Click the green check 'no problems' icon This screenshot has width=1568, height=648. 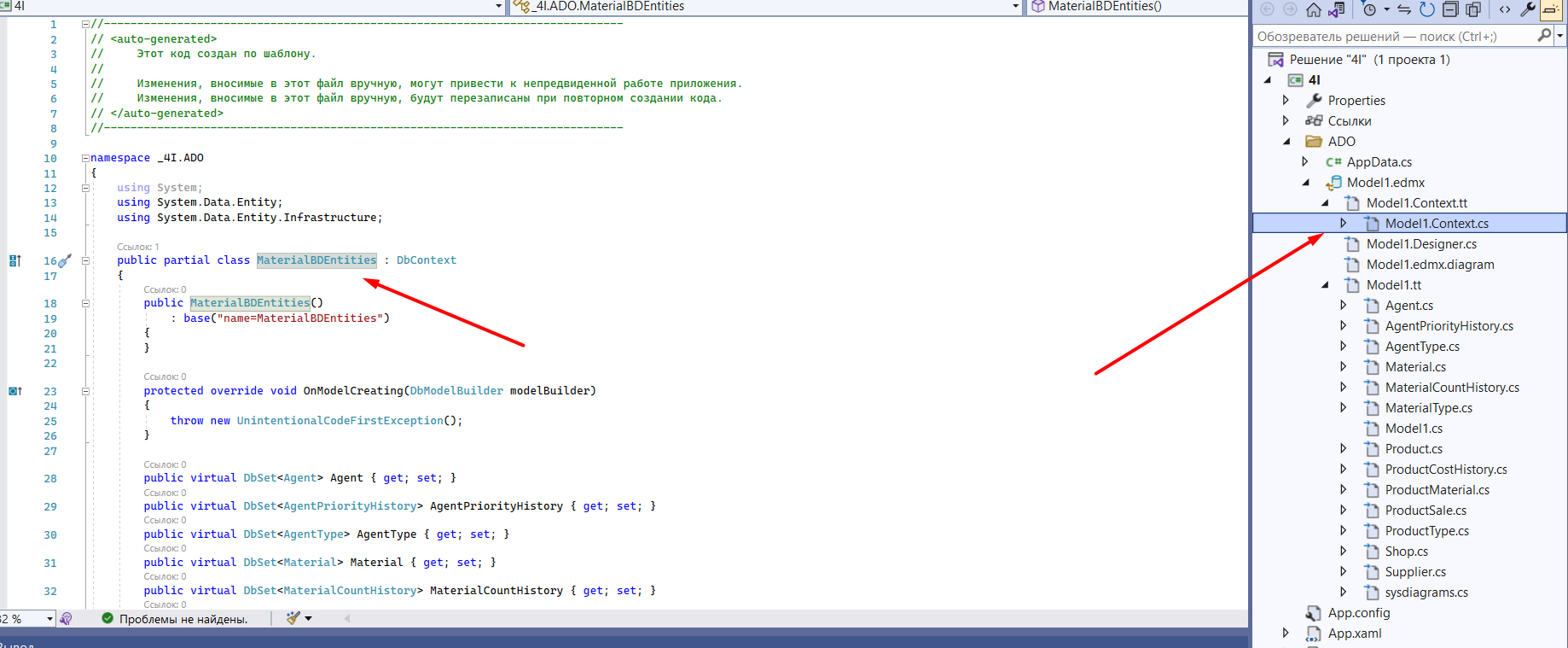point(107,619)
